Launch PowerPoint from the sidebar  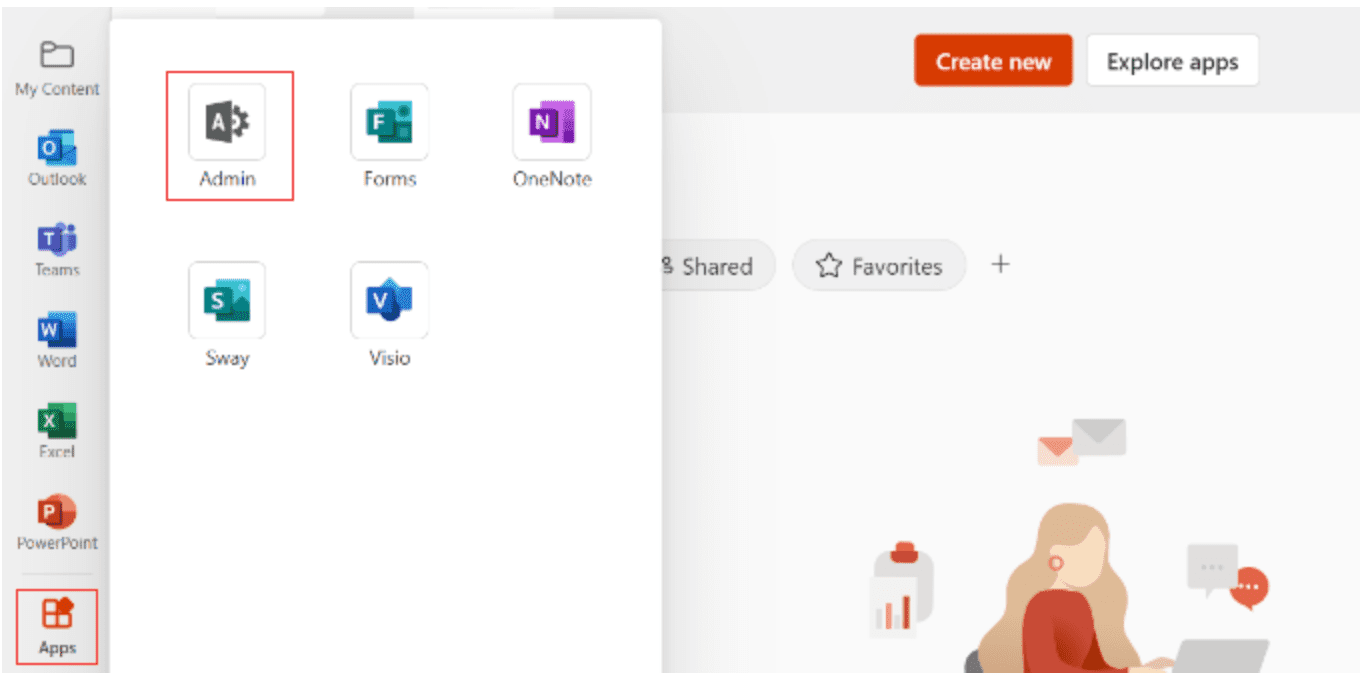click(57, 515)
